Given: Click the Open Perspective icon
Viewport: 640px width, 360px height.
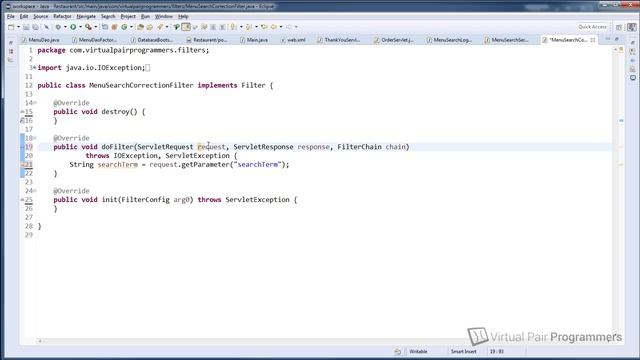Looking at the screenshot, I should click(x=619, y=27).
